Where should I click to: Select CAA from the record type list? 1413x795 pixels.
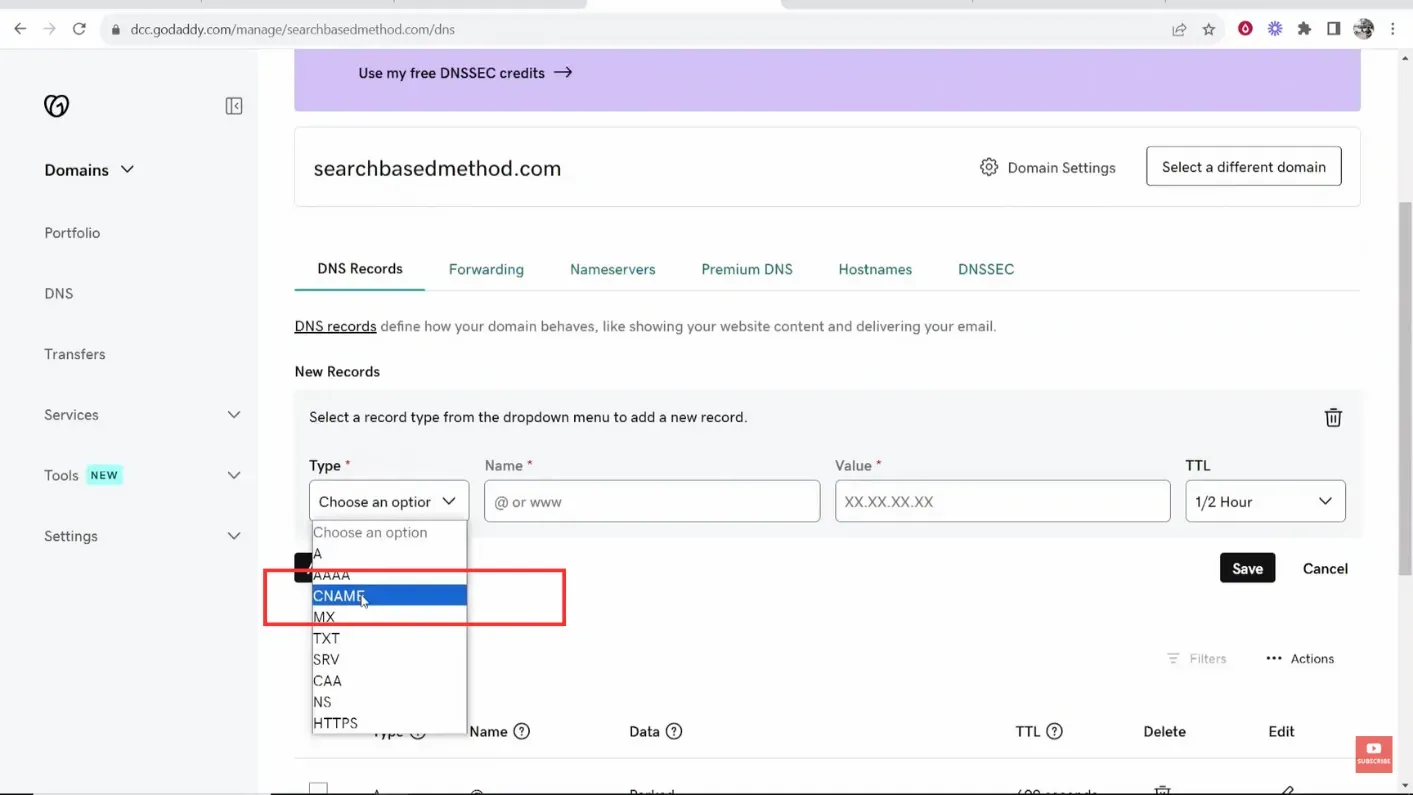389,681
